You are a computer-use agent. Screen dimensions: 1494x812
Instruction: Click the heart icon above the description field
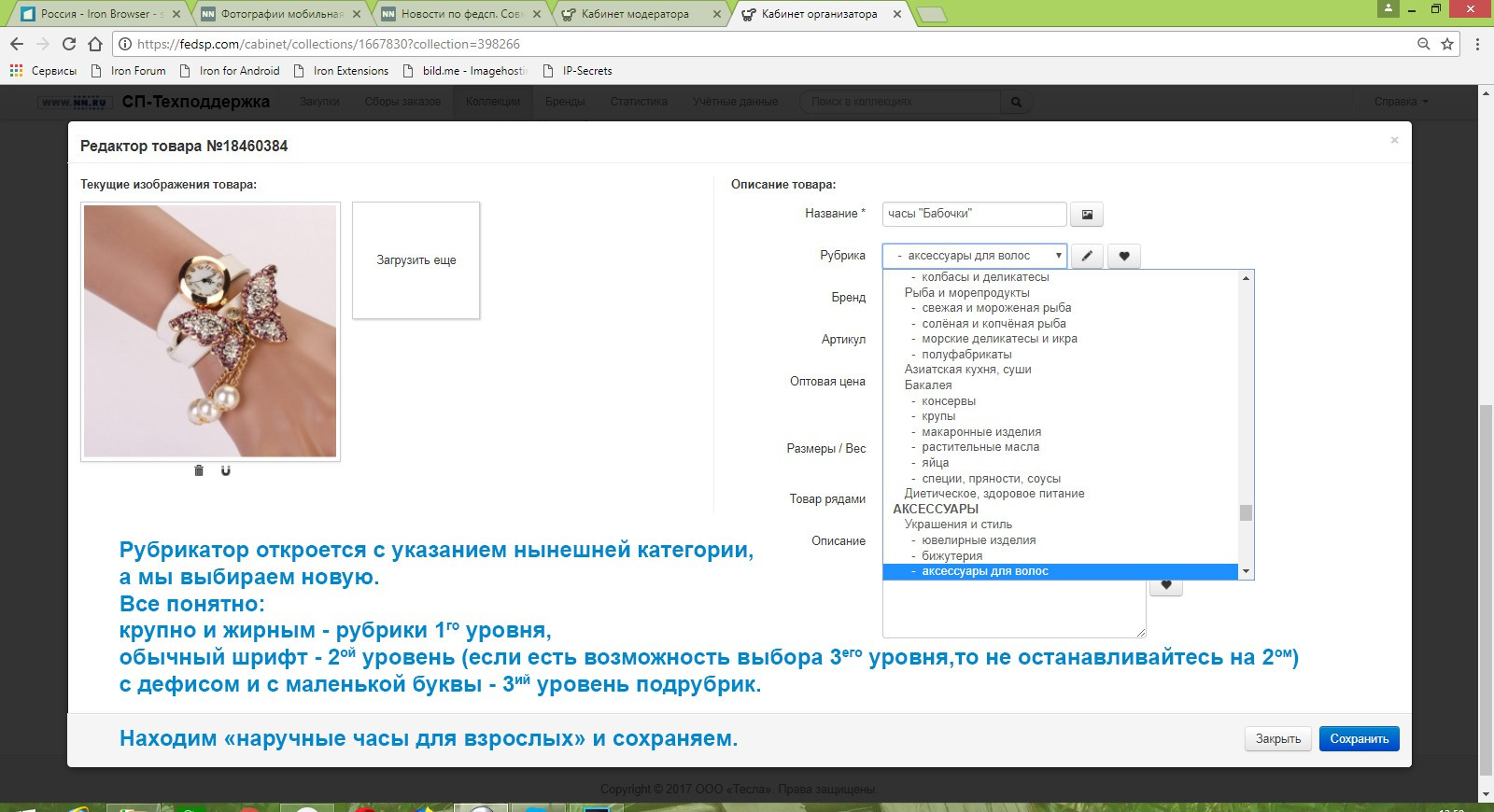[1166, 585]
